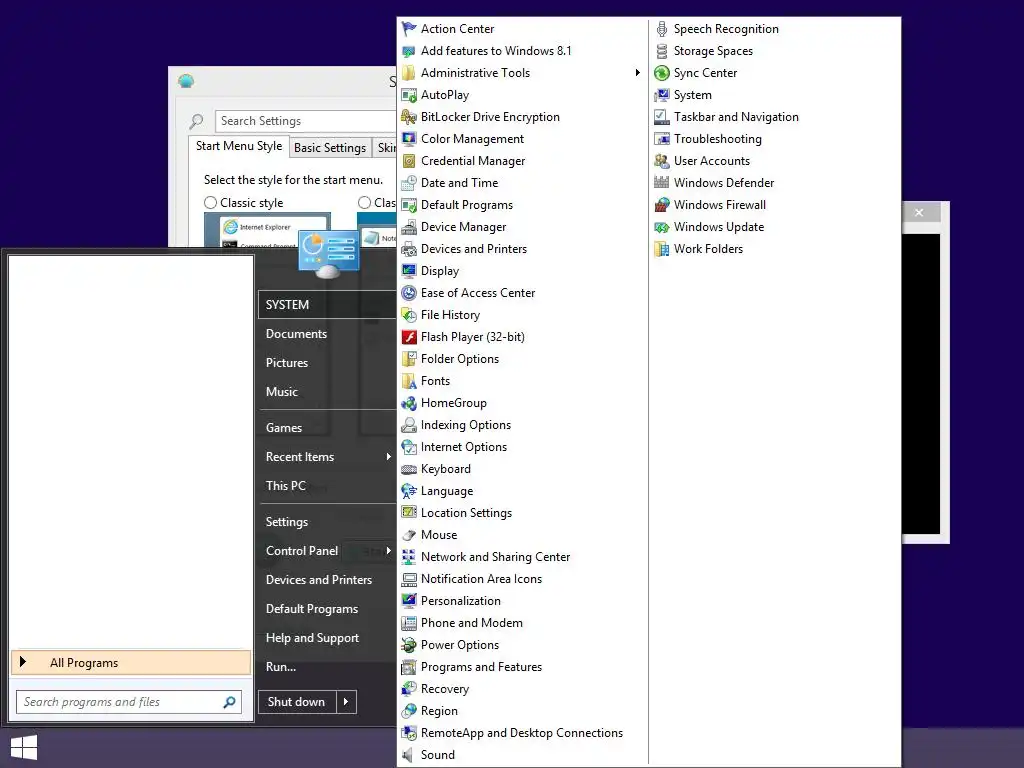Click the Mouse icon

tap(409, 535)
